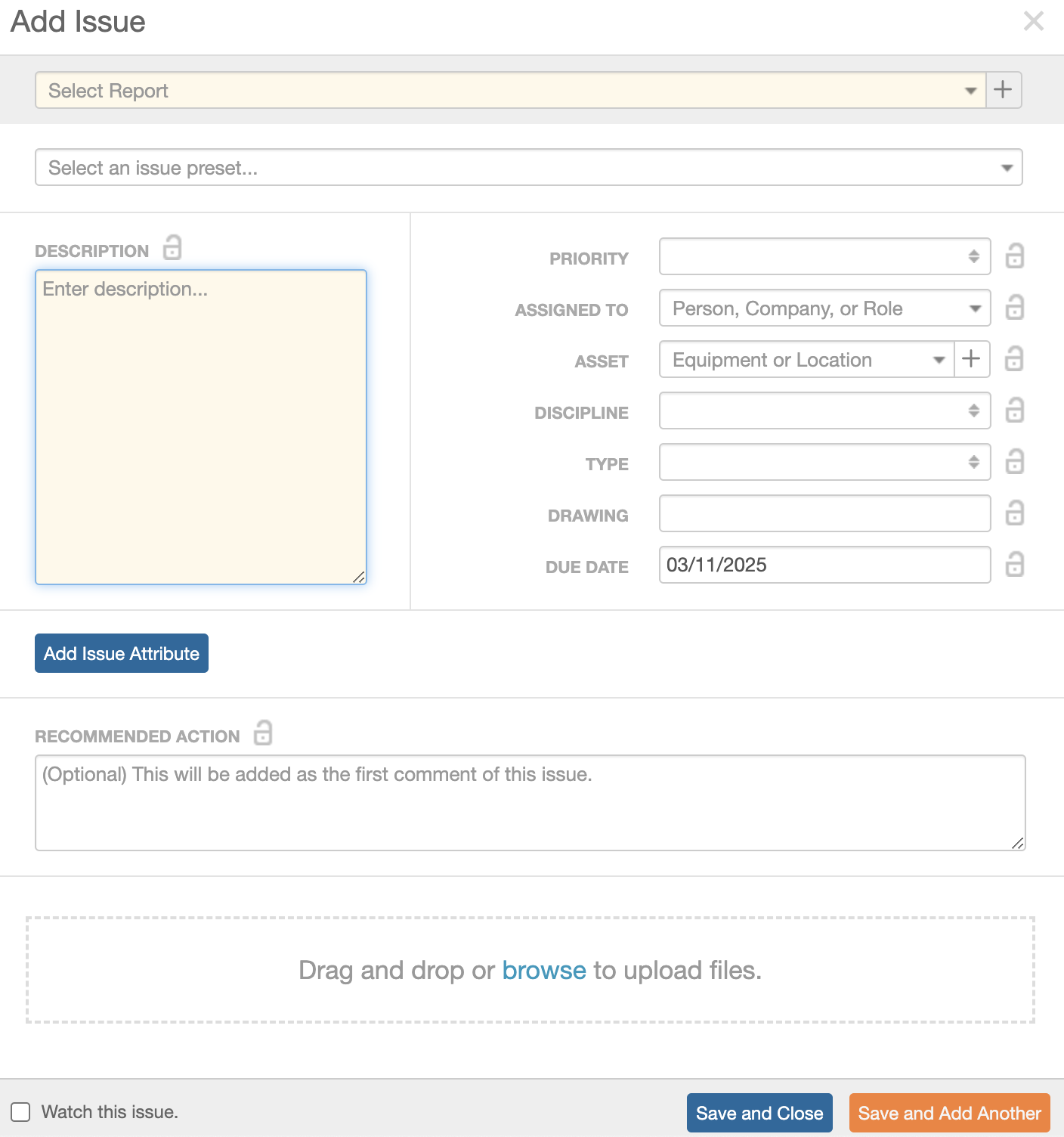Image resolution: width=1064 pixels, height=1137 pixels.
Task: Close the Add Issue dialog
Action: coord(1034,21)
